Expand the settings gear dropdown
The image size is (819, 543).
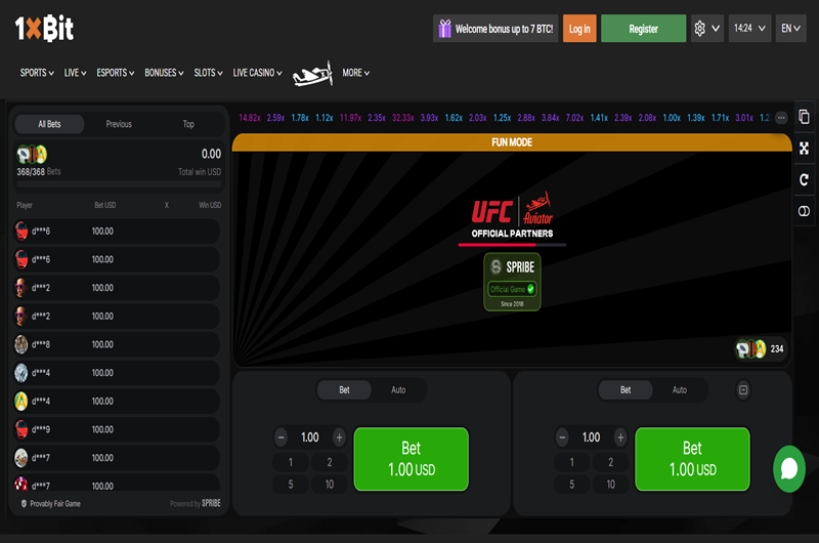(707, 29)
